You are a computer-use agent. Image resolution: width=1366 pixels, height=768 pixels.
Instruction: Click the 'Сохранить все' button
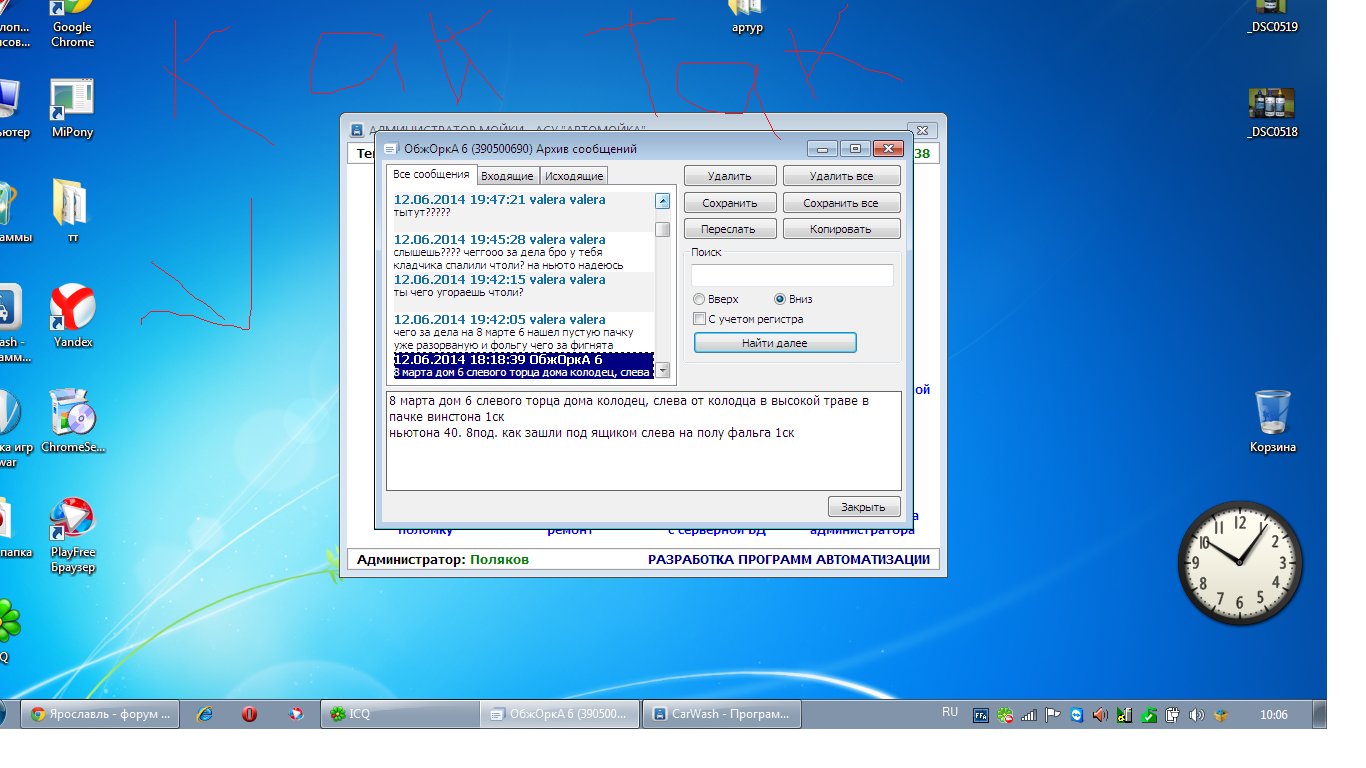(841, 203)
